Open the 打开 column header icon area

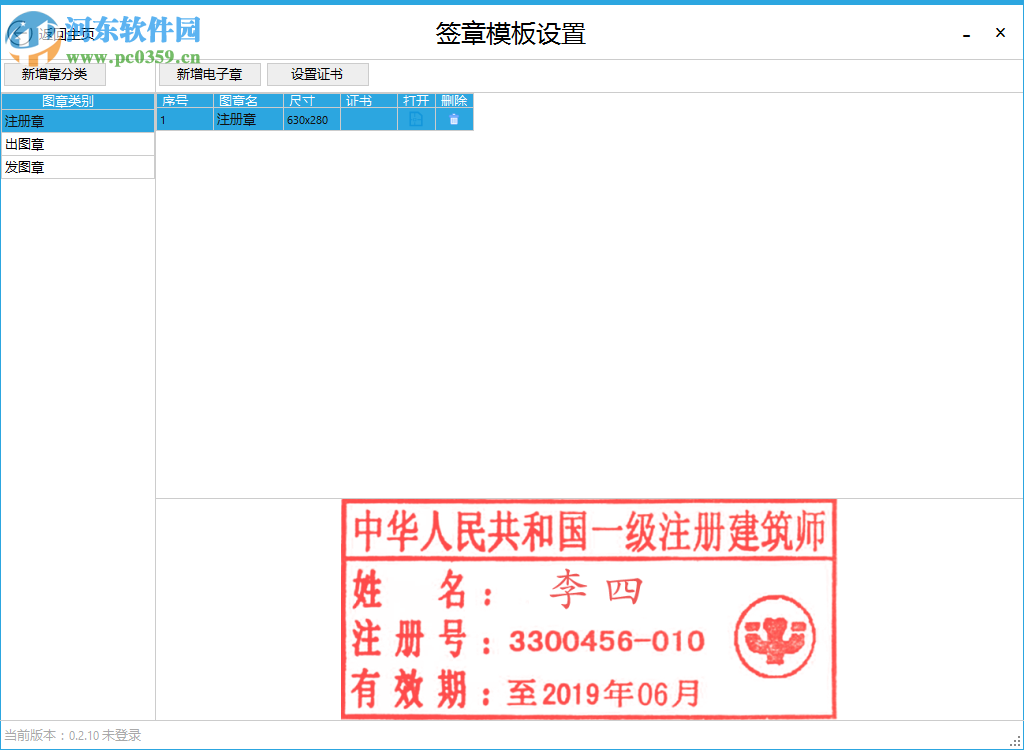pyautogui.click(x=416, y=100)
